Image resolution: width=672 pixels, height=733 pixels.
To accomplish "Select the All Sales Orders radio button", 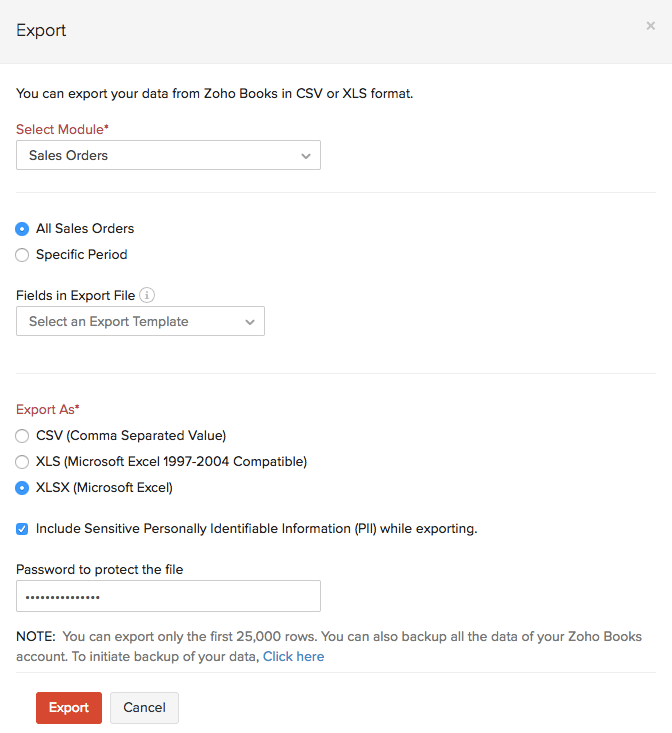I will click(23, 229).
